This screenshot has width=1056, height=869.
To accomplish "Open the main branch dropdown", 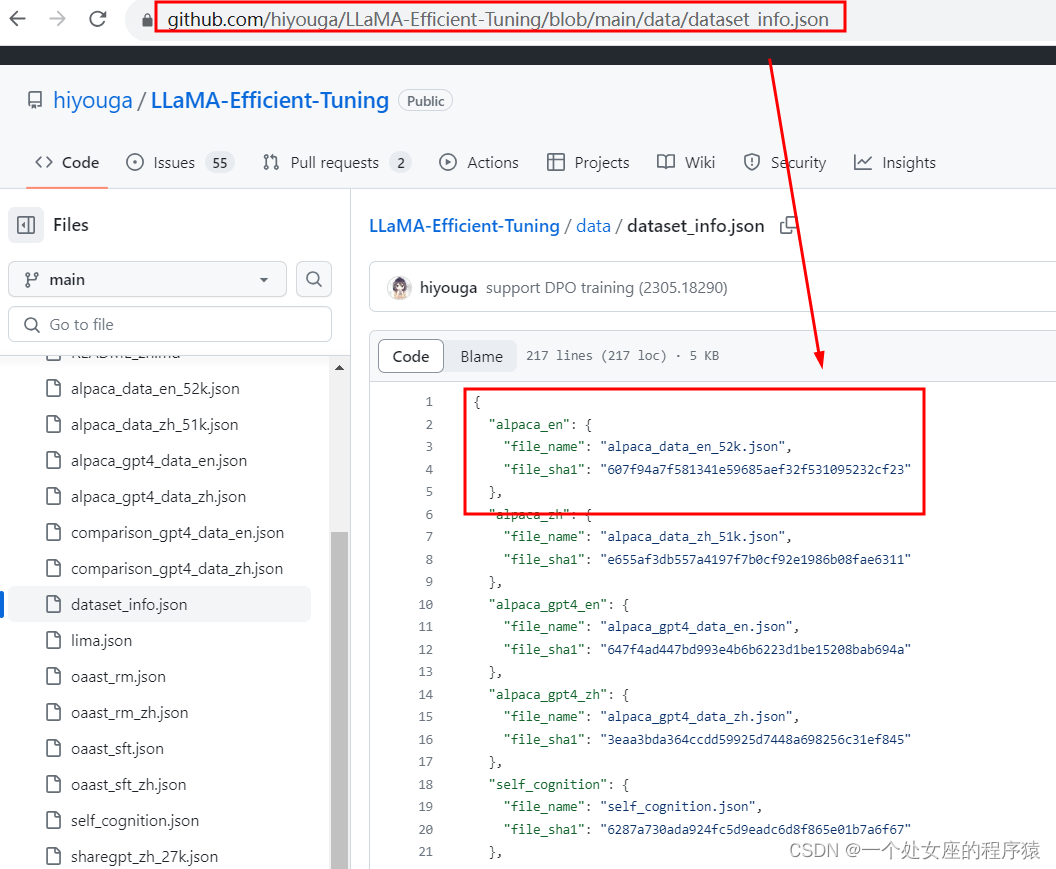I will 147,280.
